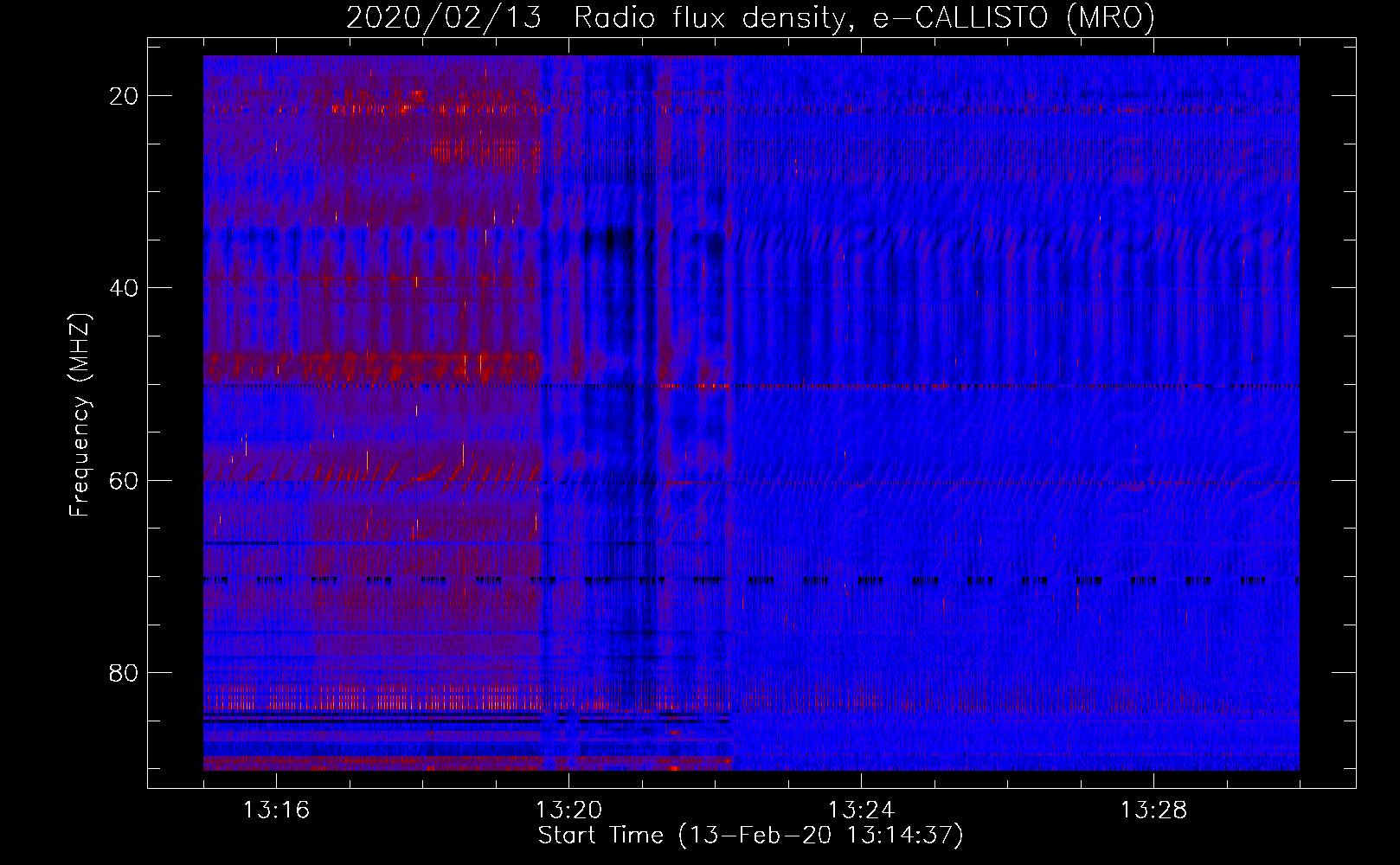Click the 'Start Time (13-Feb-20 13:14:37)' x-axis label

(750, 836)
